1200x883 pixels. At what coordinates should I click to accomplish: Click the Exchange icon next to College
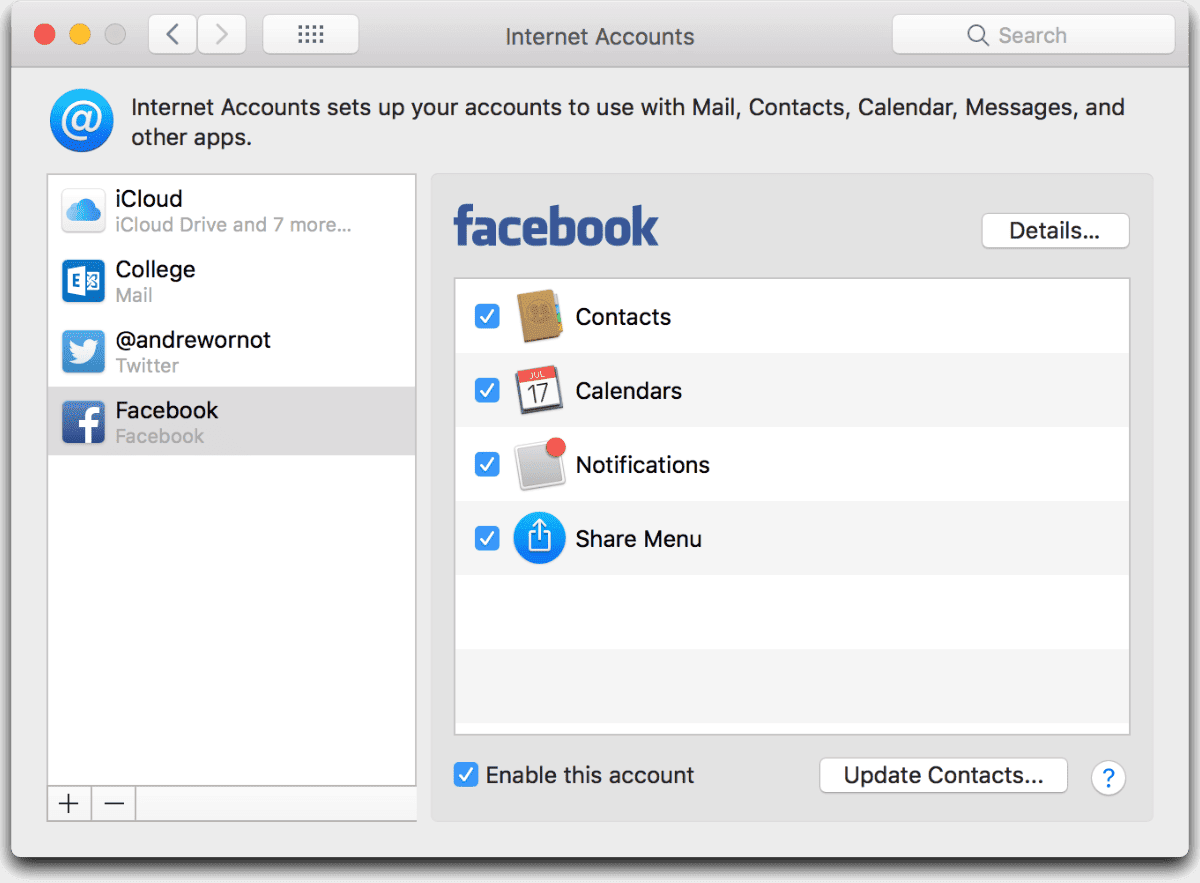click(x=83, y=281)
